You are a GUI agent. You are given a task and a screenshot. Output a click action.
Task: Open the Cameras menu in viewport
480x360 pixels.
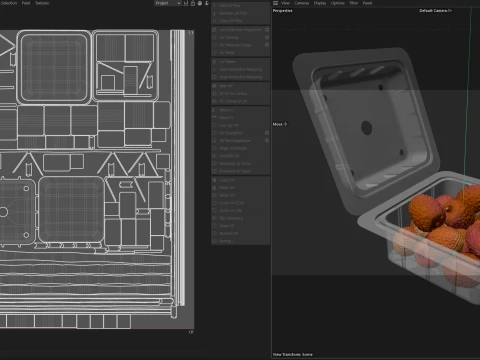coord(302,3)
